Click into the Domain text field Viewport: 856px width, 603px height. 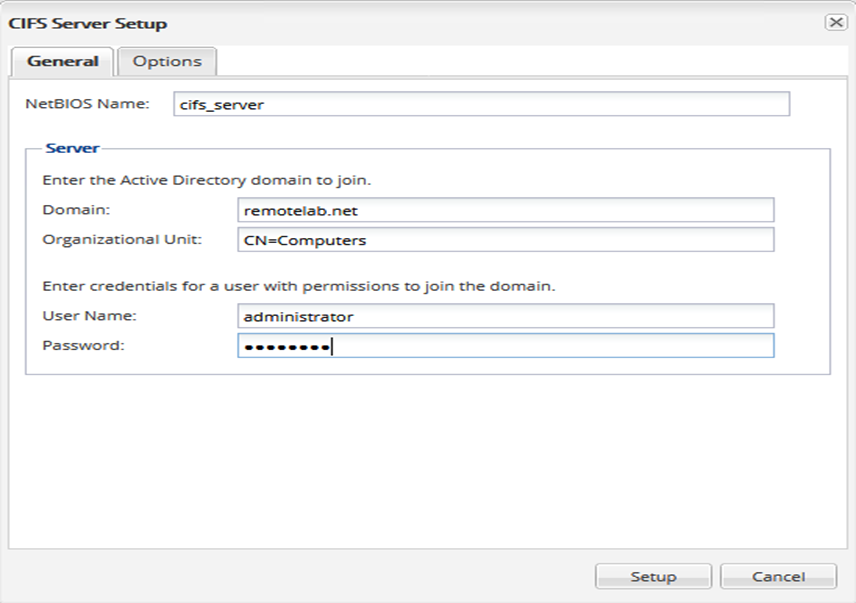coord(505,210)
